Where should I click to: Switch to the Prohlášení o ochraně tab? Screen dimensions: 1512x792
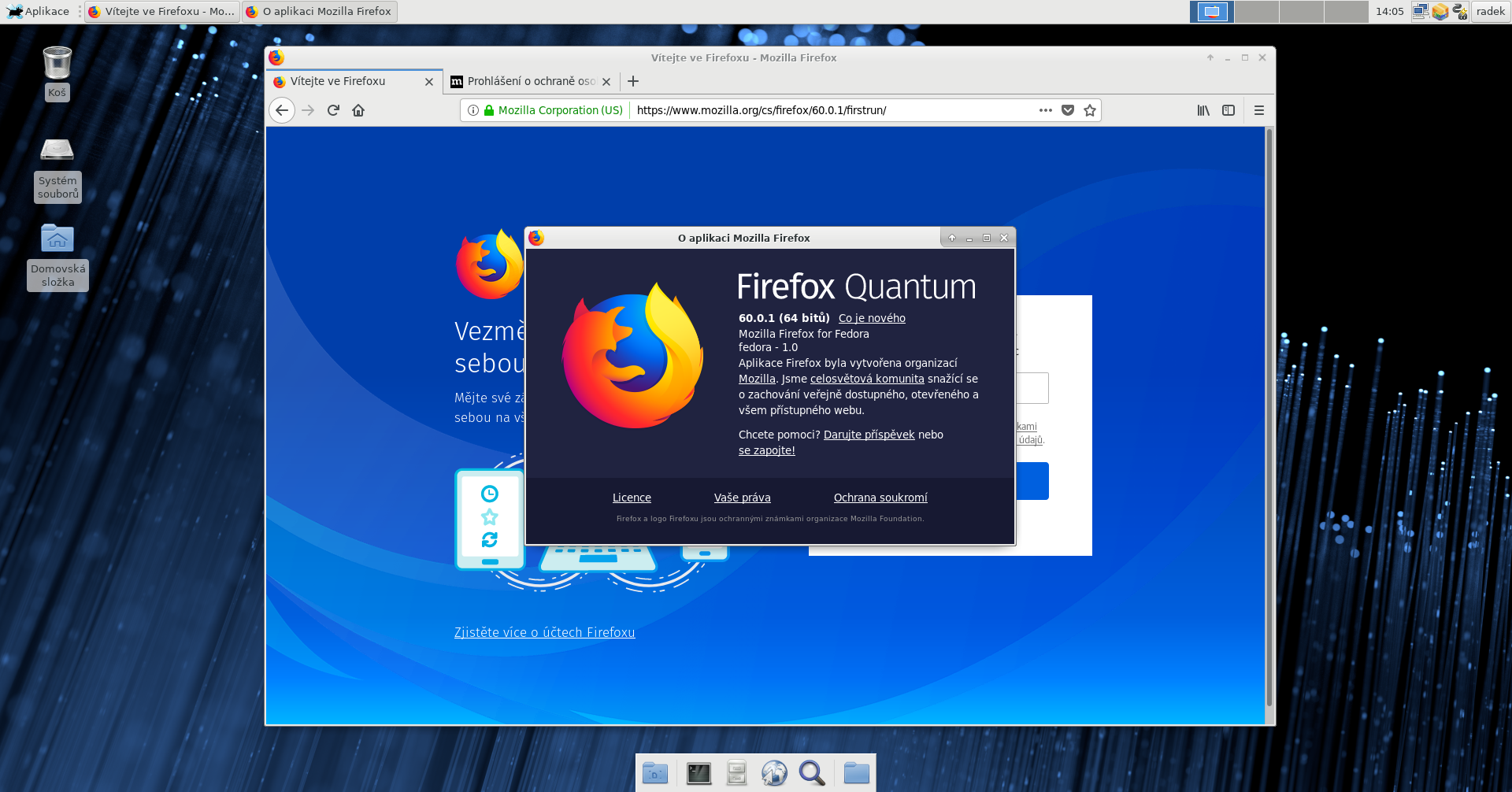pyautogui.click(x=524, y=81)
